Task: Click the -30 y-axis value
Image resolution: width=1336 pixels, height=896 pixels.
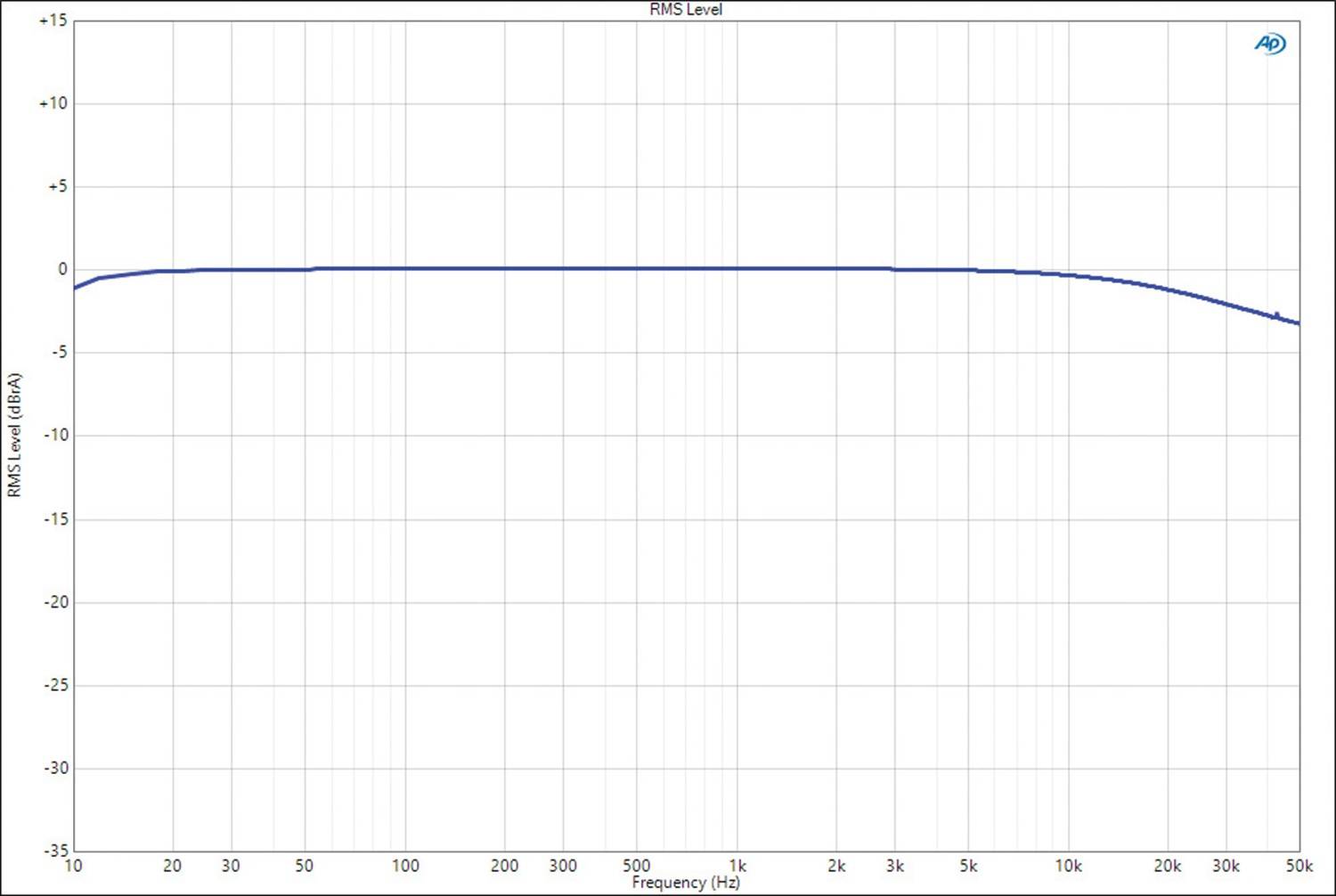Action: [56, 768]
